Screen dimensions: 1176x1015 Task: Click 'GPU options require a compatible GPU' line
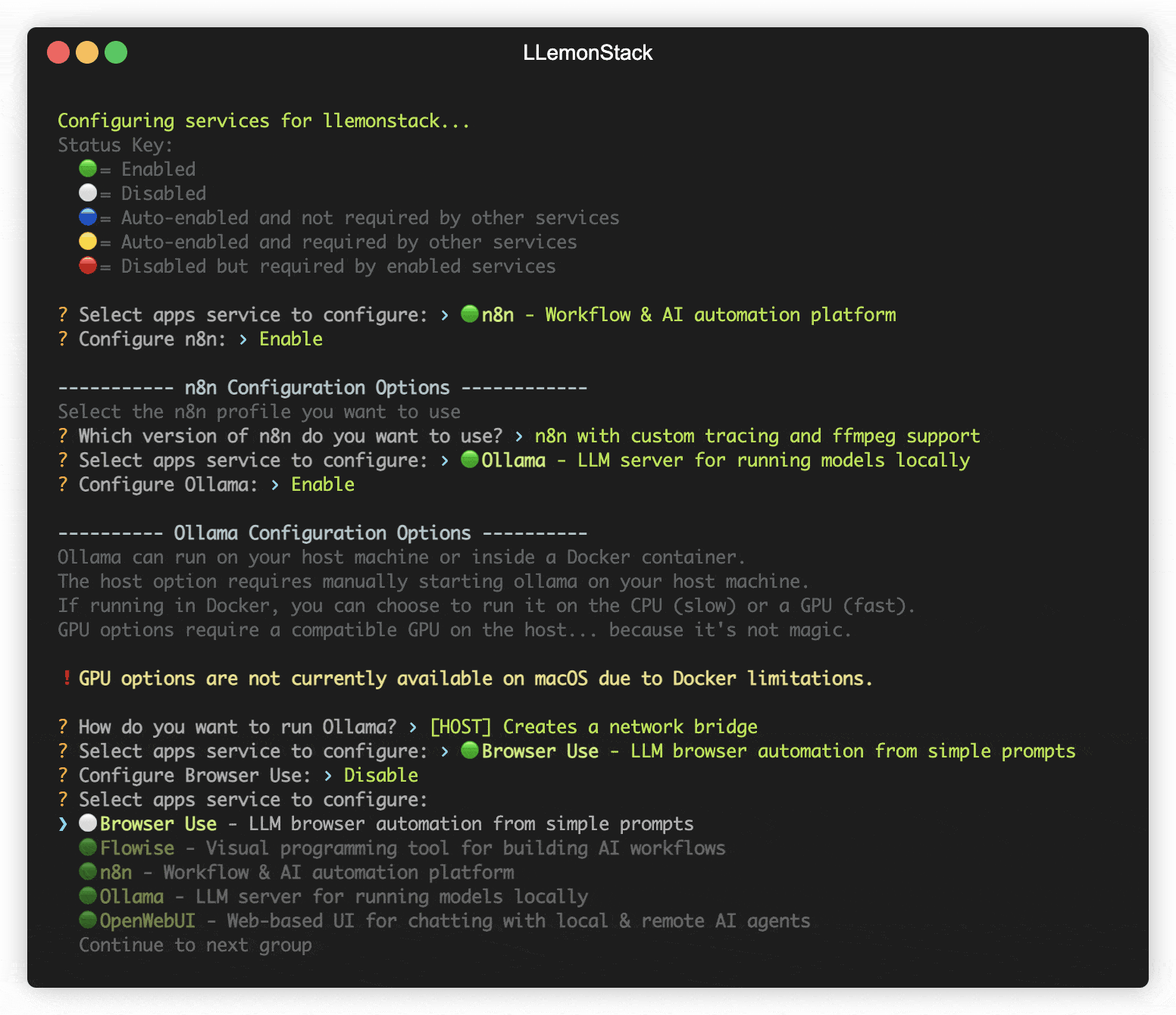(x=455, y=629)
